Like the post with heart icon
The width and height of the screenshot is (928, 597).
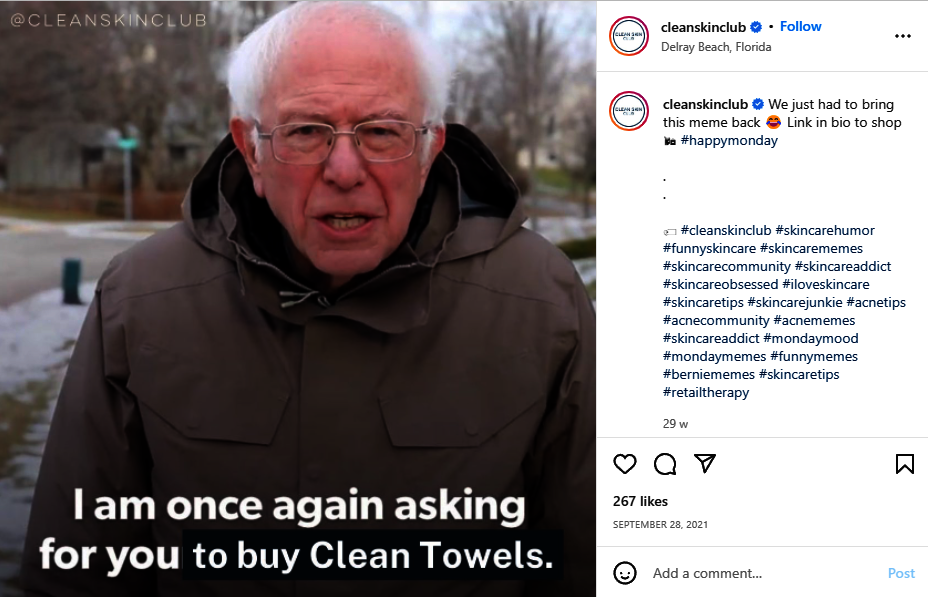(x=624, y=464)
